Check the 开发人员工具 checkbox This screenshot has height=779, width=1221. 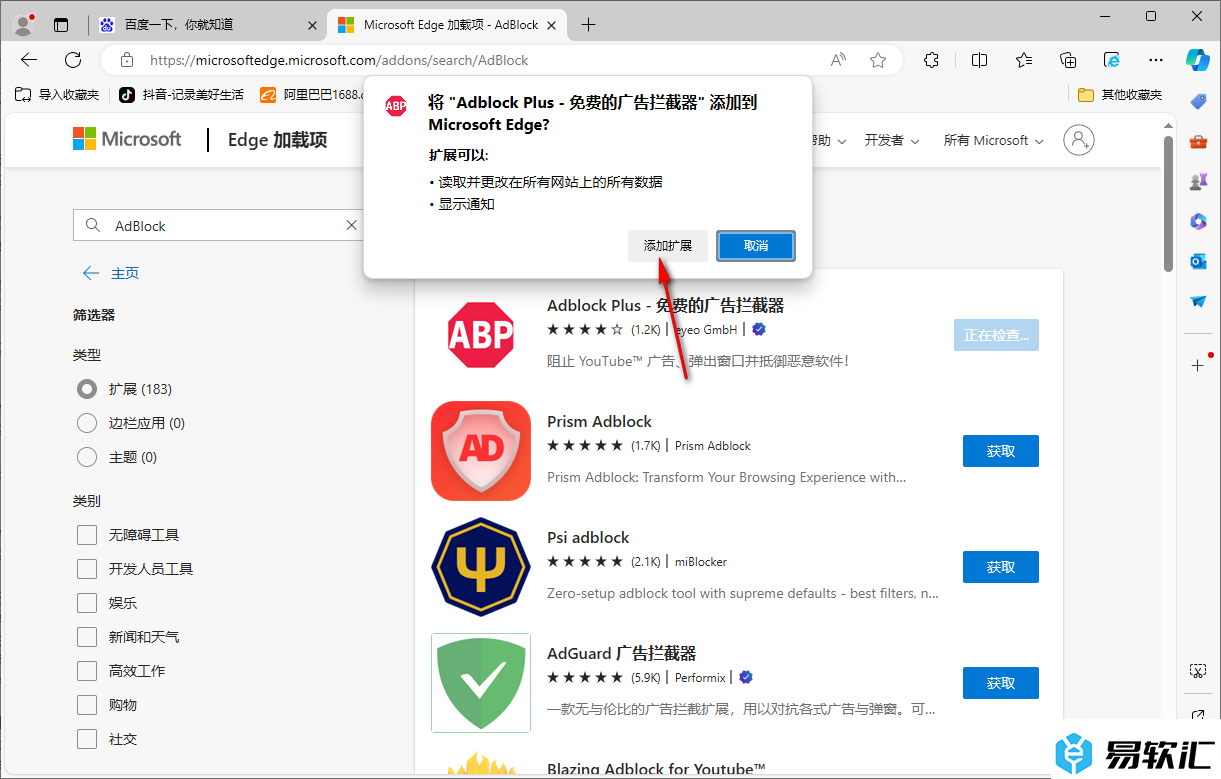pos(87,569)
